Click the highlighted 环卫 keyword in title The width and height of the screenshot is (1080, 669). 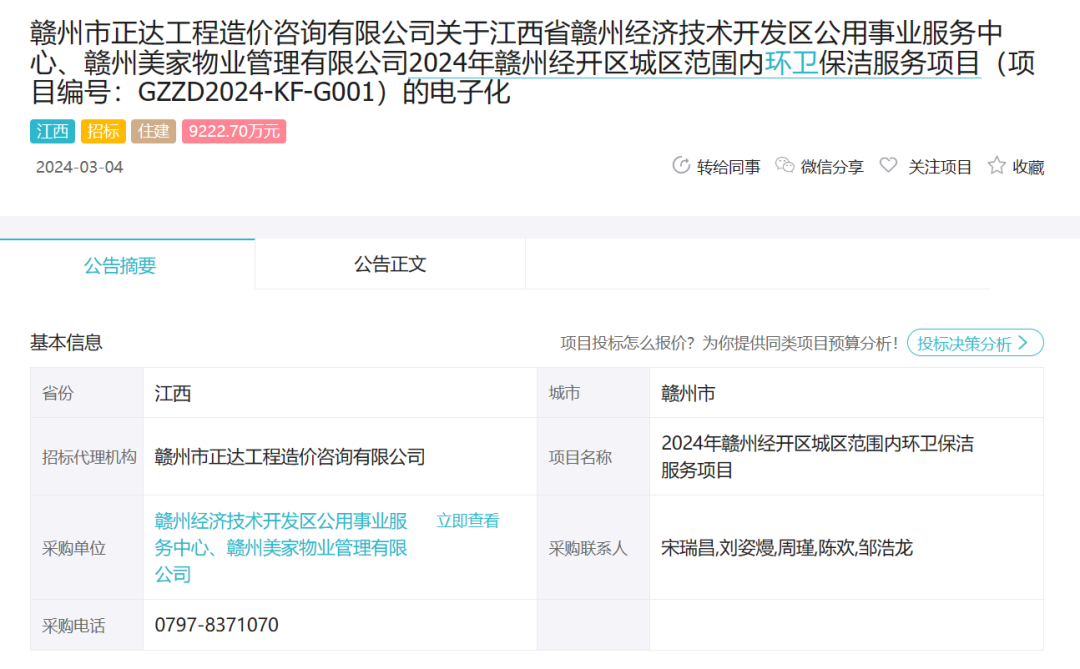(x=791, y=63)
